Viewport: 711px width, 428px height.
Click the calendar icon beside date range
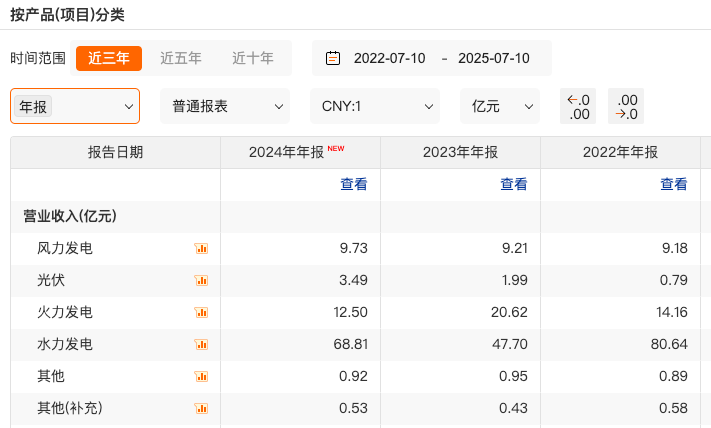pyautogui.click(x=333, y=58)
